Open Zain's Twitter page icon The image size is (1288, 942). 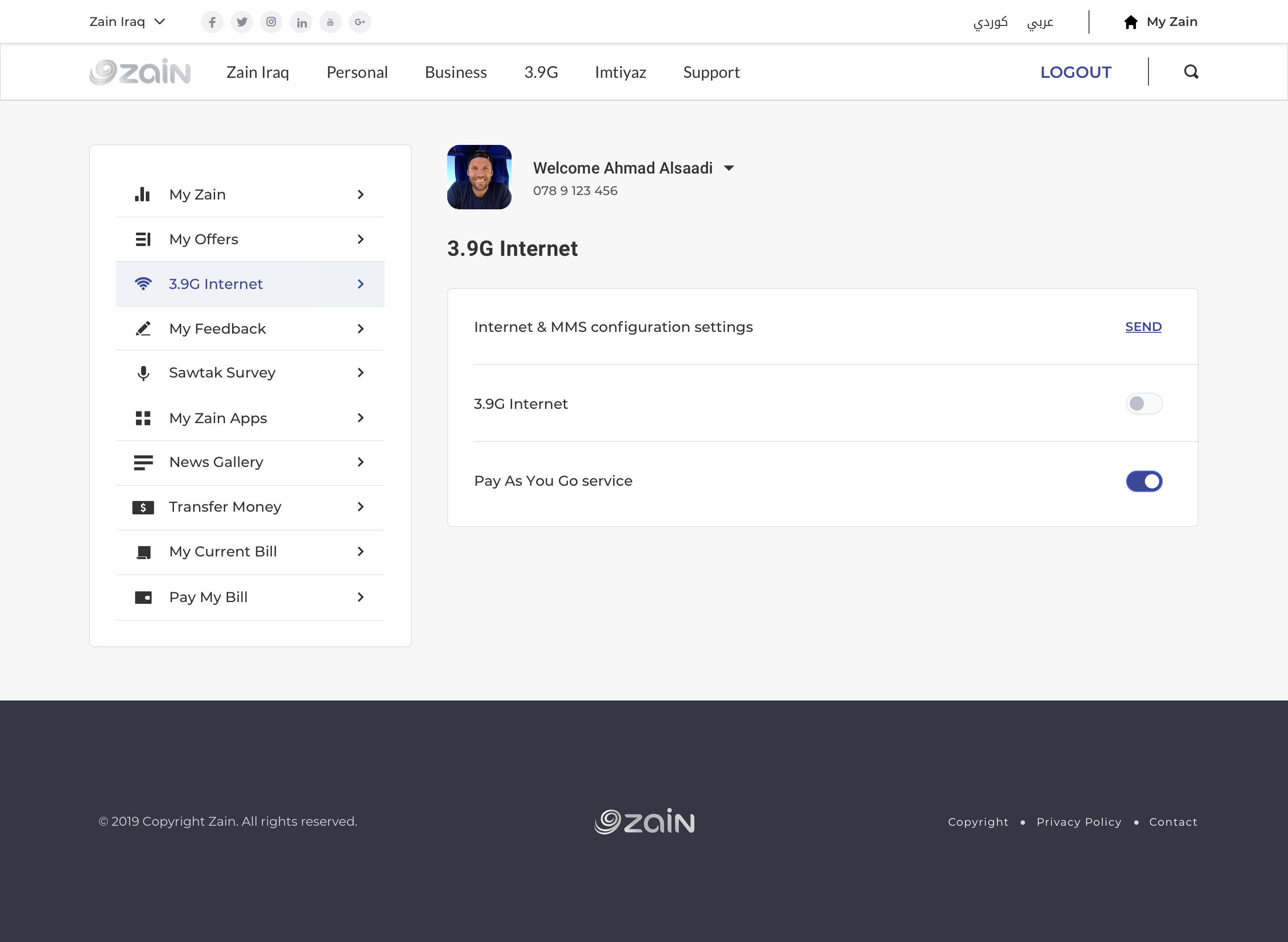point(242,22)
